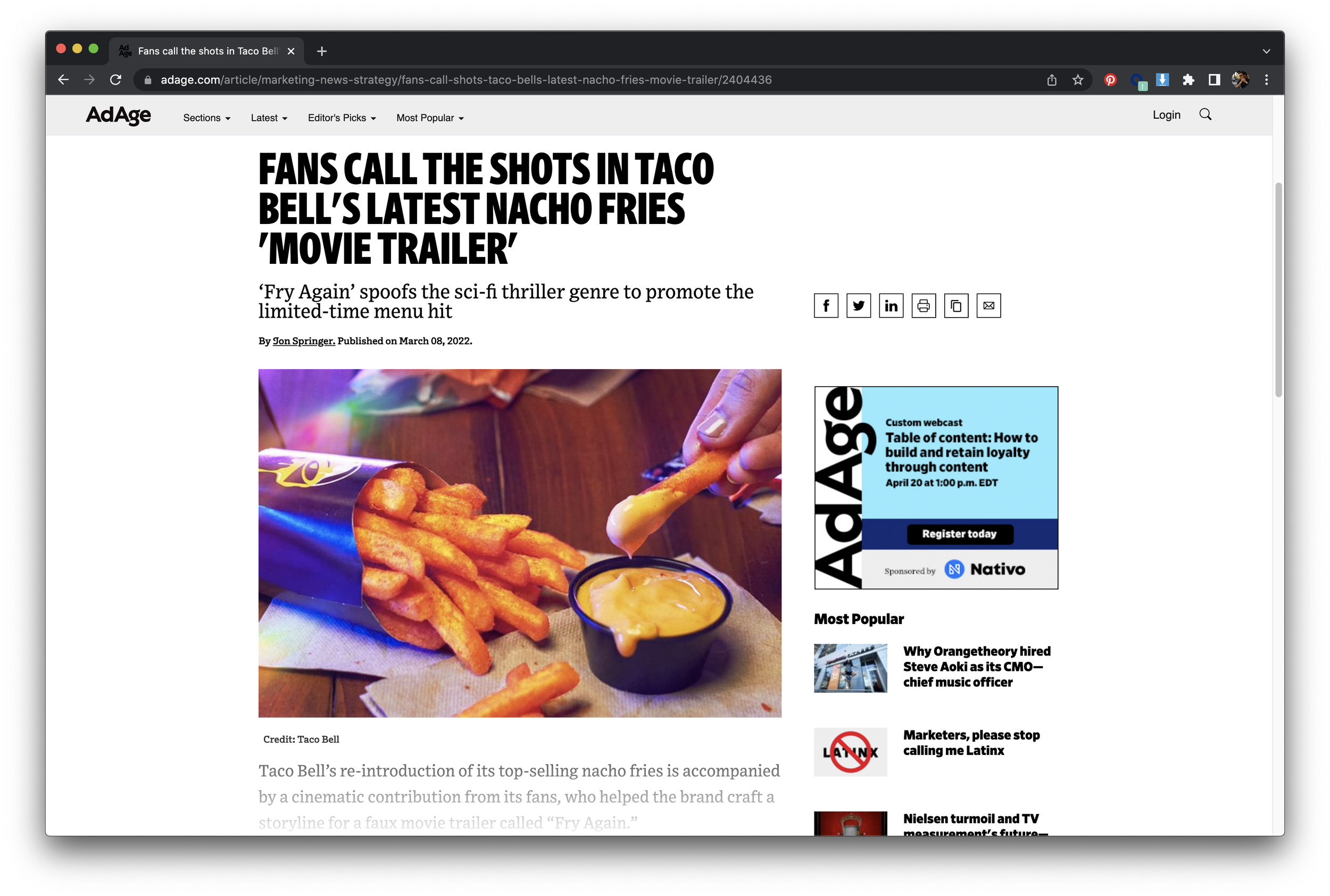Image resolution: width=1330 pixels, height=896 pixels.
Task: Email this article icon
Action: click(x=988, y=306)
